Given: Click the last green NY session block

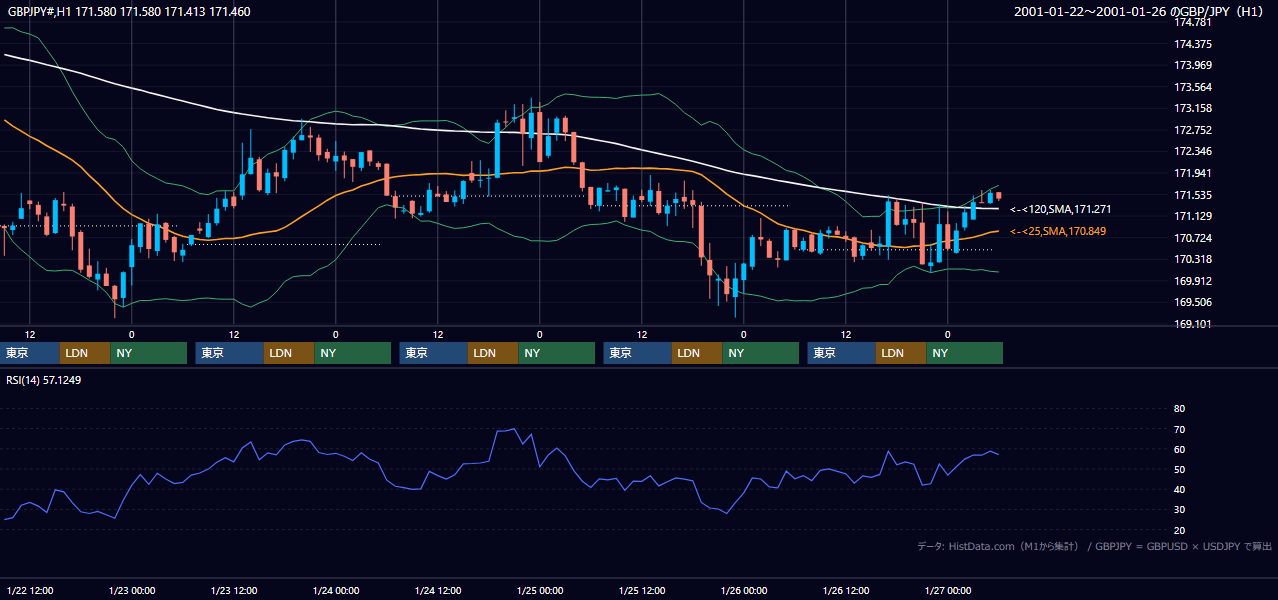Looking at the screenshot, I should point(964,353).
